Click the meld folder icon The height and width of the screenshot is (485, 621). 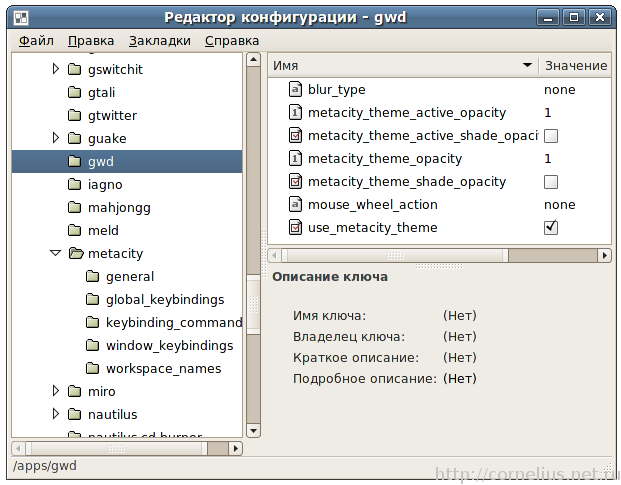tap(74, 230)
